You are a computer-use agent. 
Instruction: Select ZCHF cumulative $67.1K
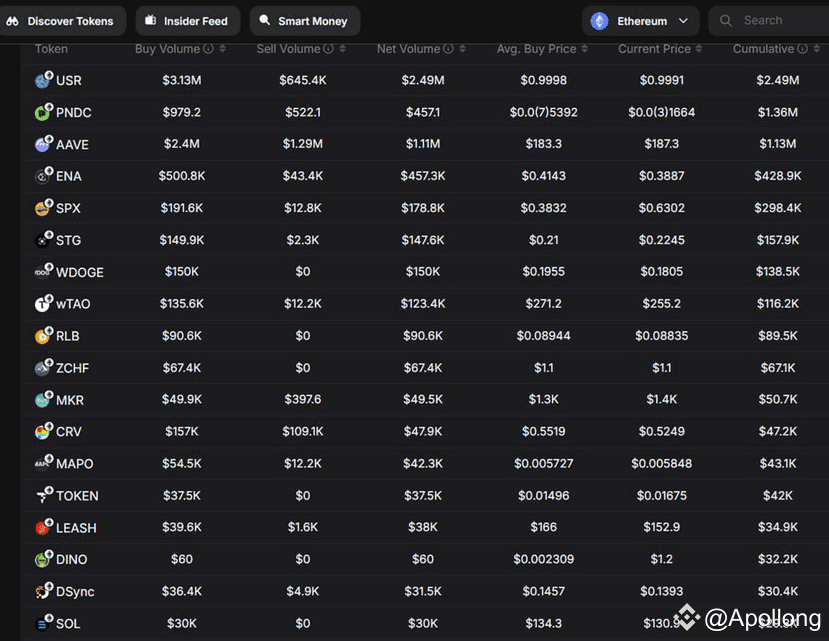pos(778,368)
